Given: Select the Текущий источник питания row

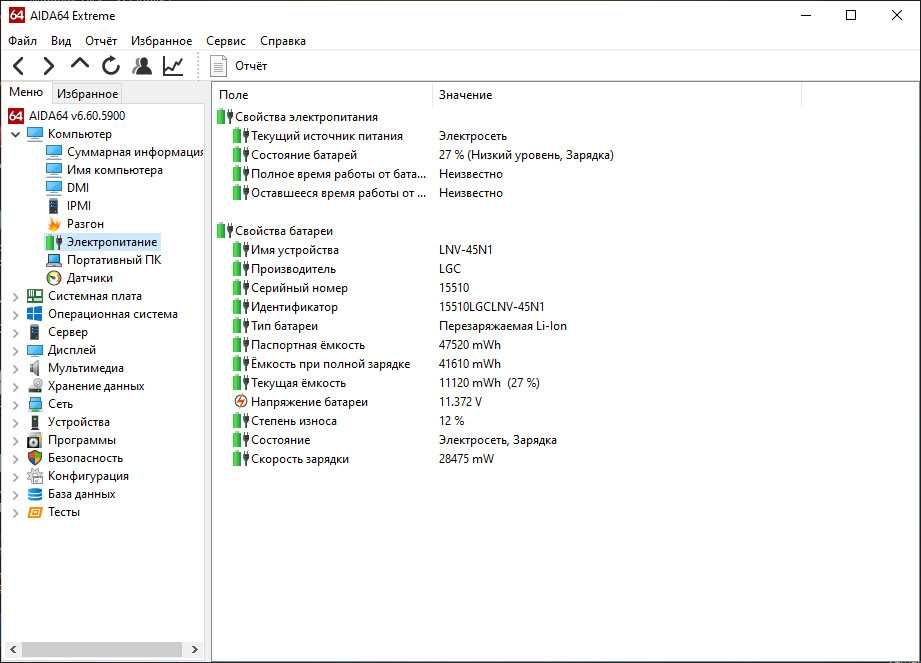Looking at the screenshot, I should click(327, 136).
